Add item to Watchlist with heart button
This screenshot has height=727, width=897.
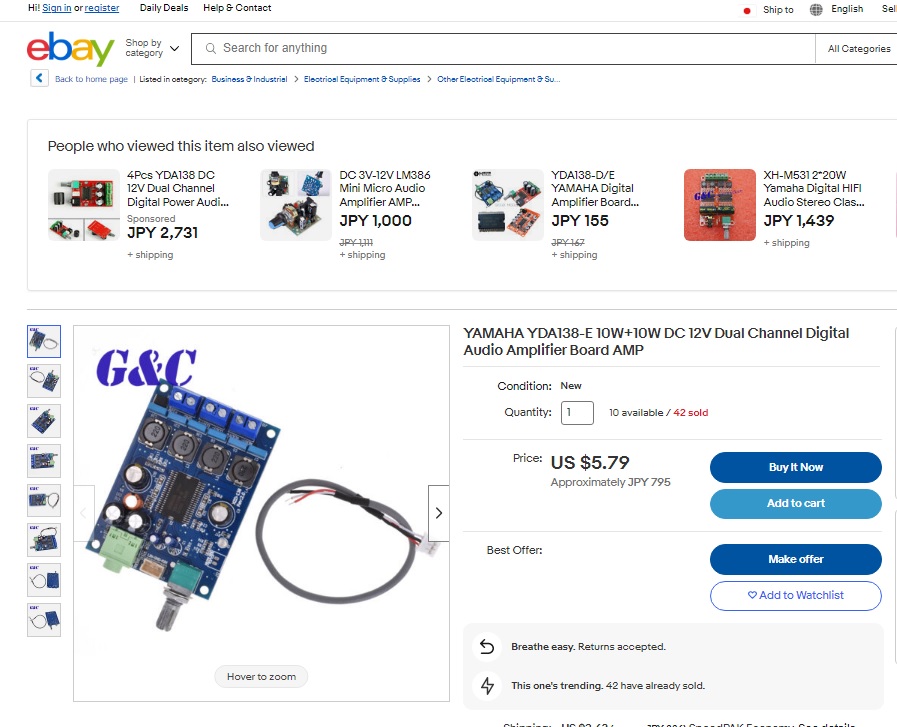796,595
